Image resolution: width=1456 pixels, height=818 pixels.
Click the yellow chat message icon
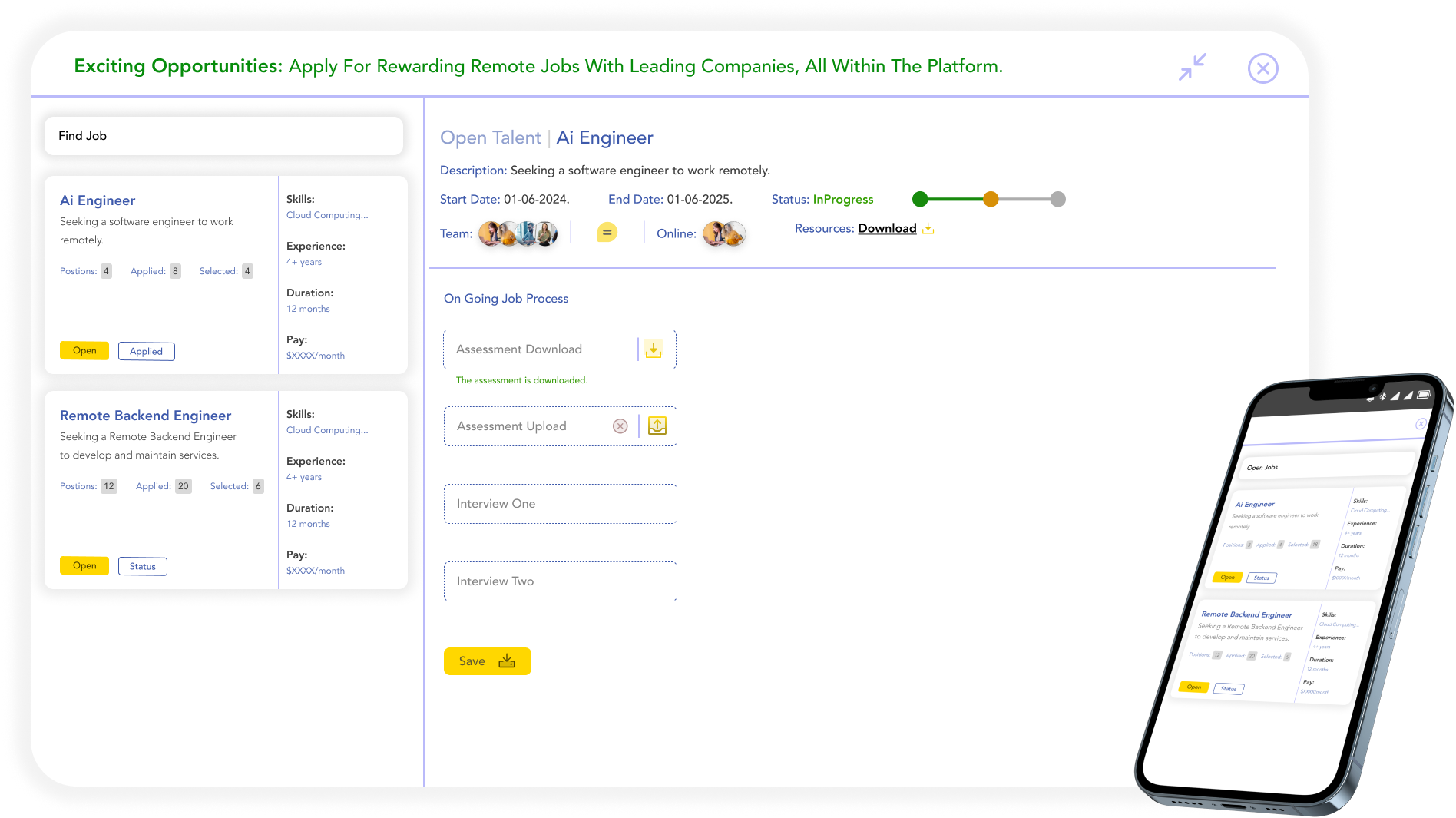[607, 232]
